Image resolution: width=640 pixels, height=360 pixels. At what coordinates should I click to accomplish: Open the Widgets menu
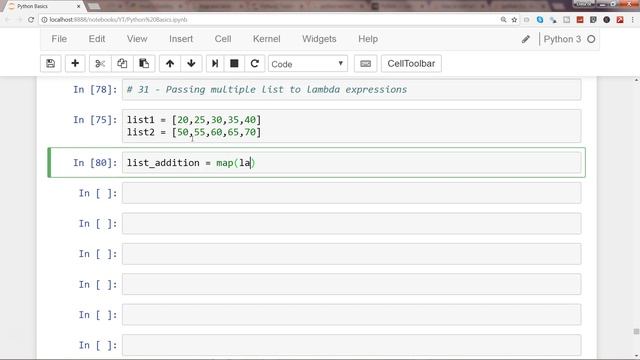[319, 39]
